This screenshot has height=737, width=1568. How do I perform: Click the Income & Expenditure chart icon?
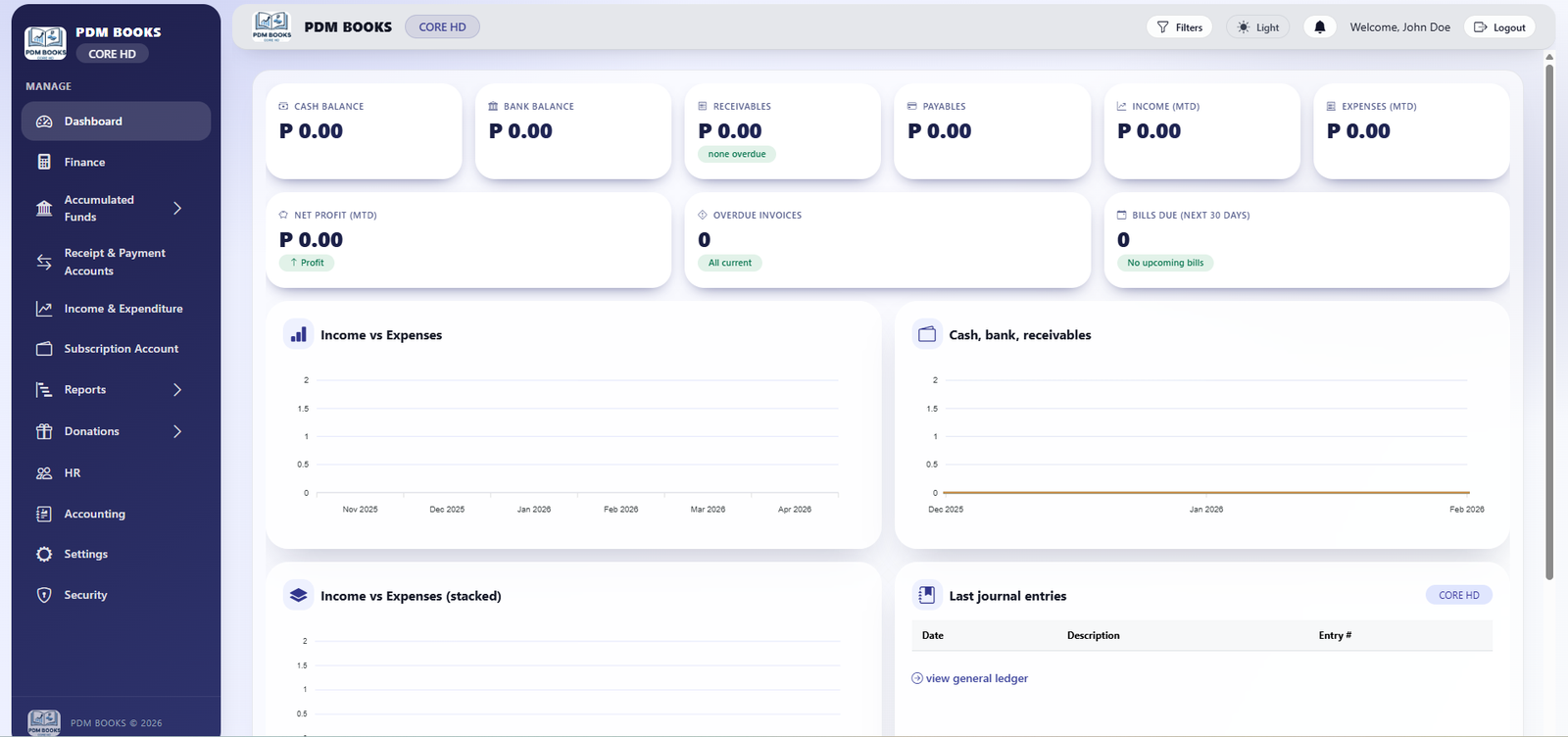(44, 309)
